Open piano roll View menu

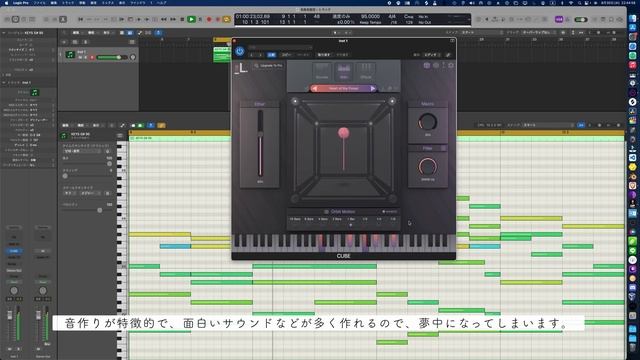pos(97,125)
